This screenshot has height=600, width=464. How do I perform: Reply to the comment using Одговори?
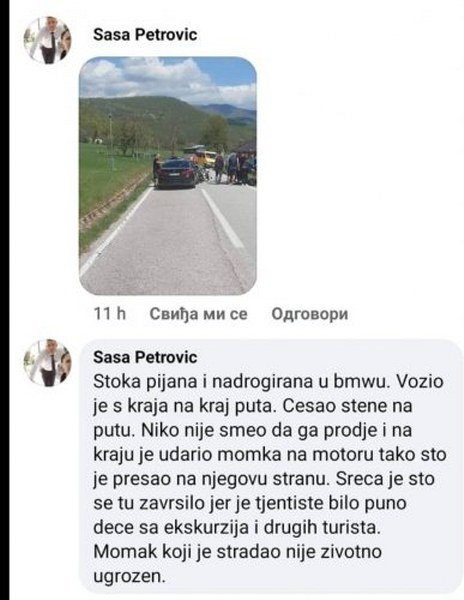[x=309, y=314]
